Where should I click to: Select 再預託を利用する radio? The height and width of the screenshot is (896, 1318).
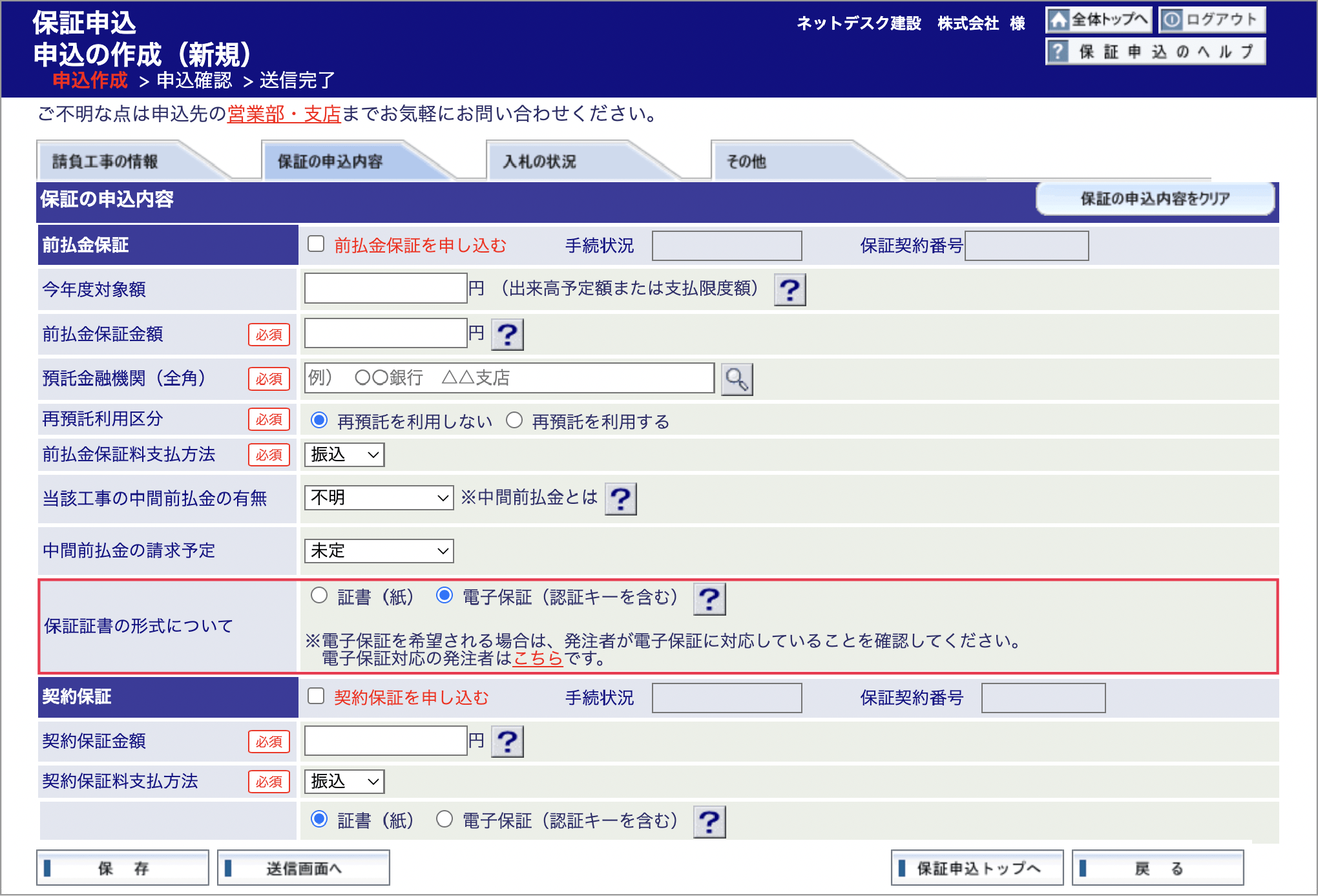pos(514,421)
